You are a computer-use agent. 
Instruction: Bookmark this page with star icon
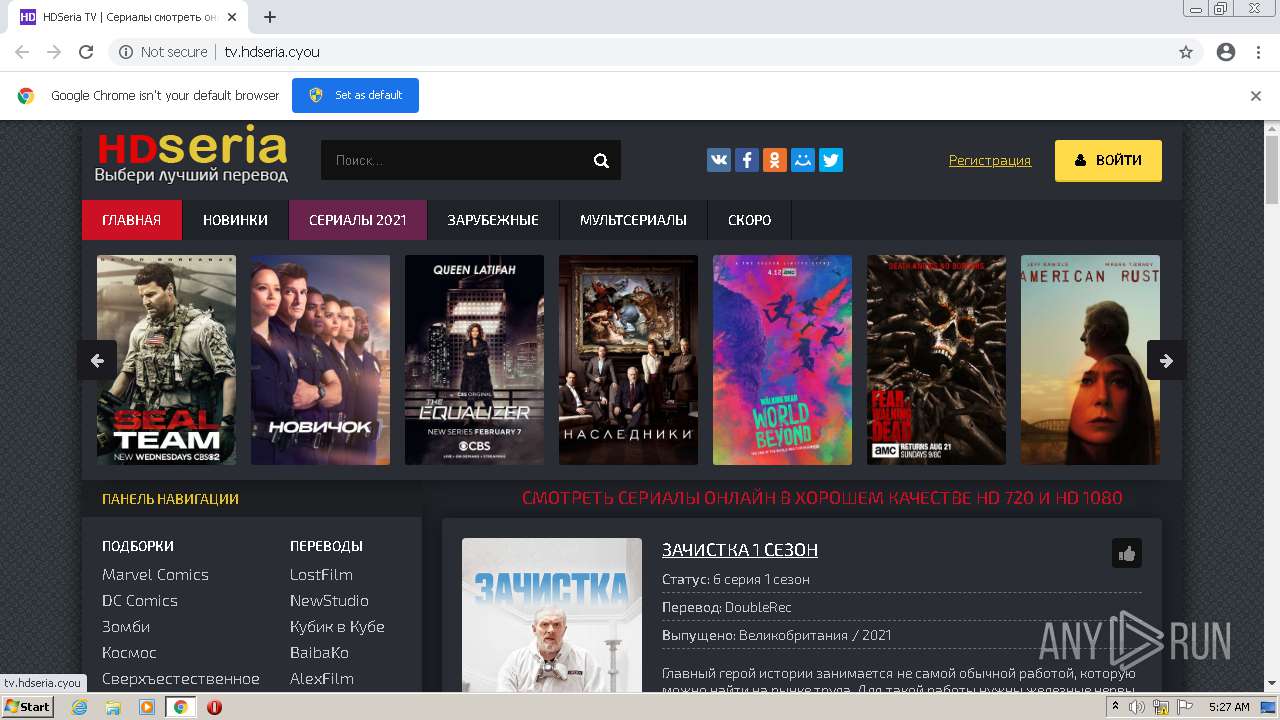click(1186, 52)
